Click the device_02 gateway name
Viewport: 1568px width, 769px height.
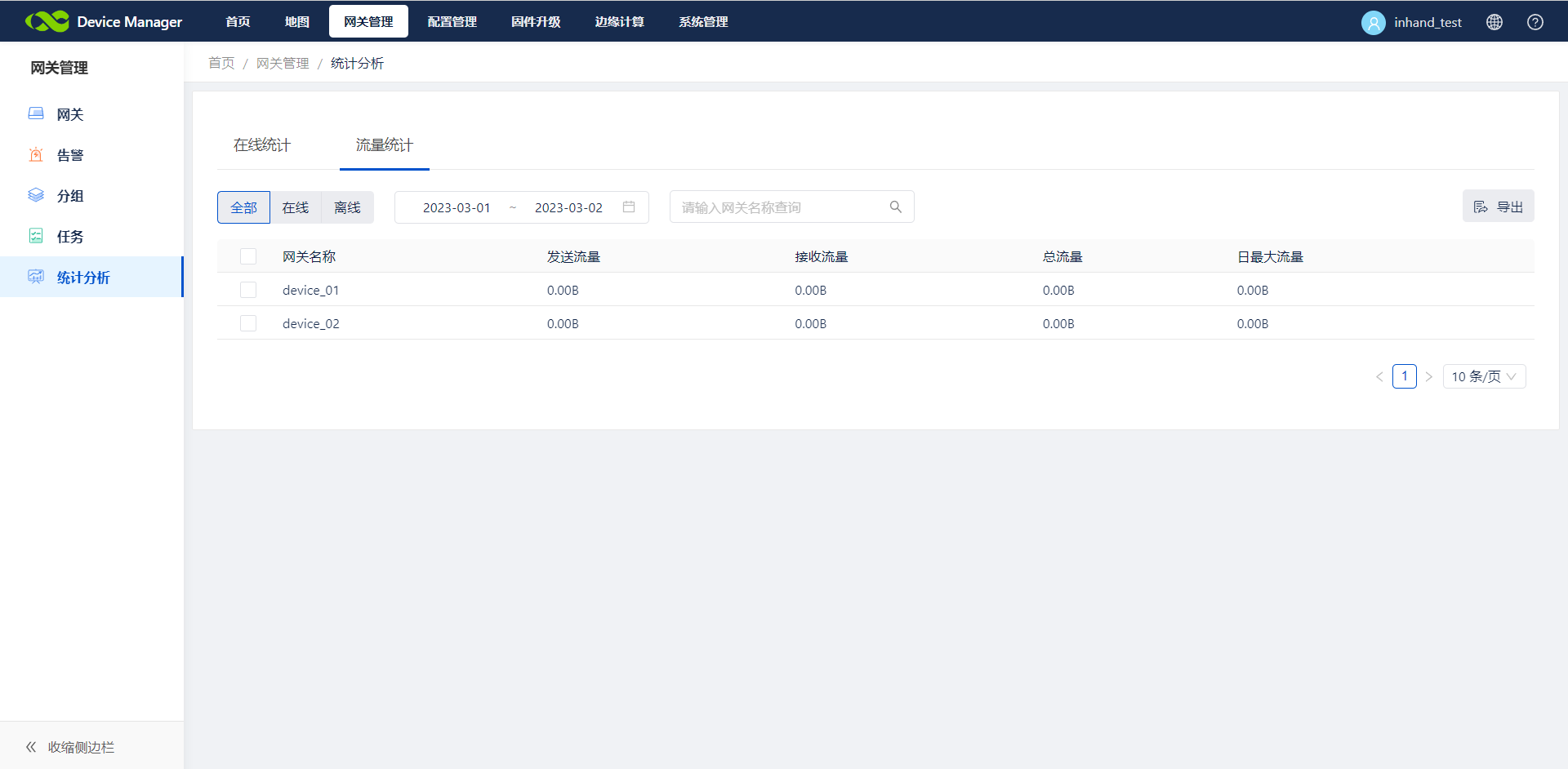click(x=310, y=323)
